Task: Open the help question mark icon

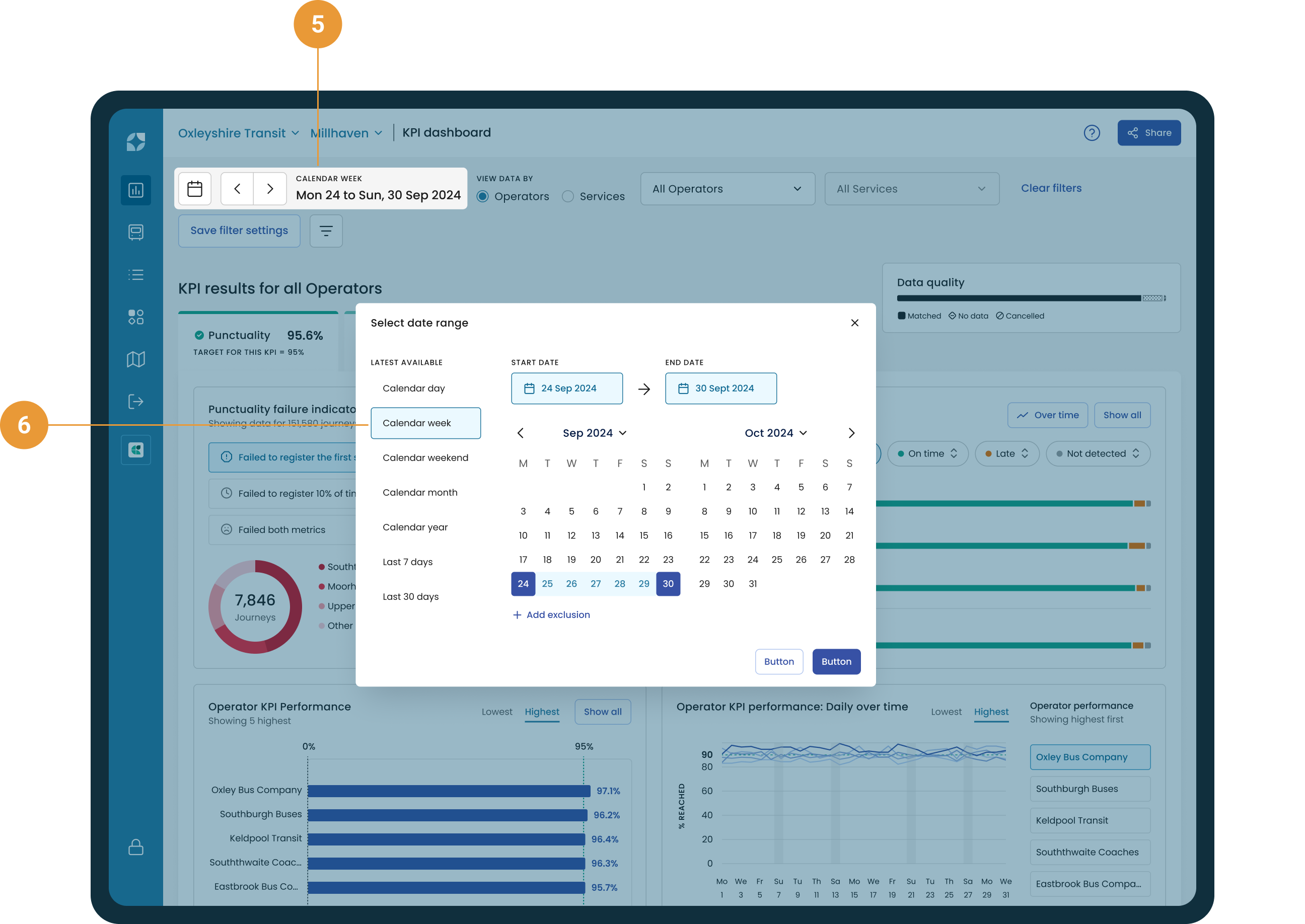Action: 1091,133
